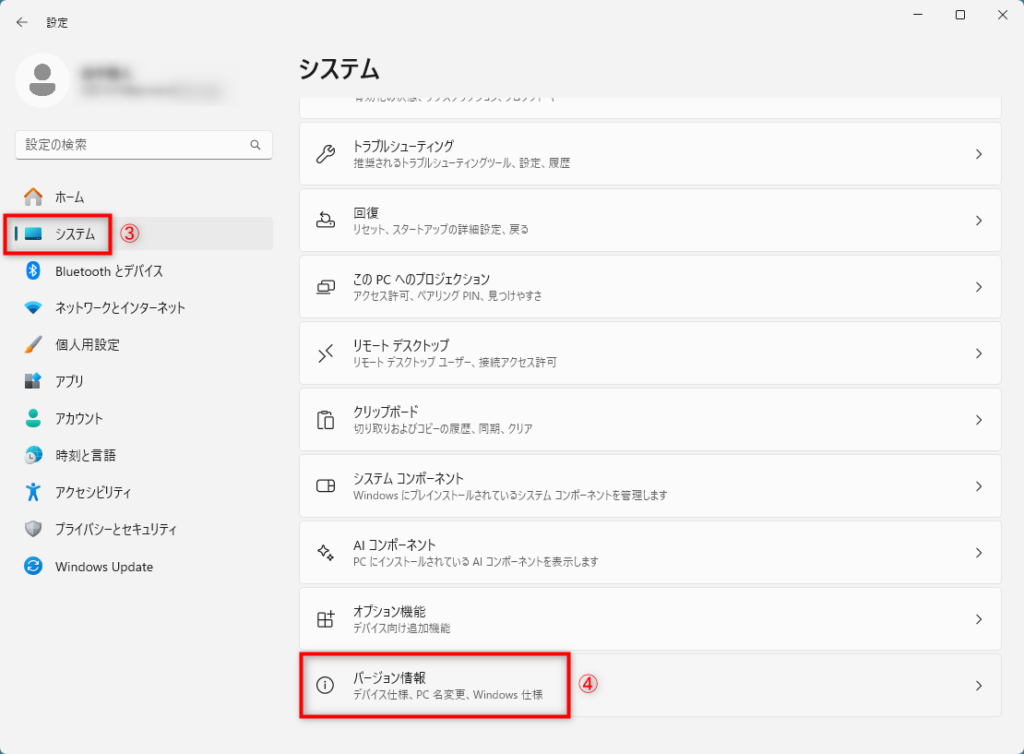Click the Settings search (設定の検索) field
Image resolution: width=1024 pixels, height=754 pixels.
click(x=130, y=145)
